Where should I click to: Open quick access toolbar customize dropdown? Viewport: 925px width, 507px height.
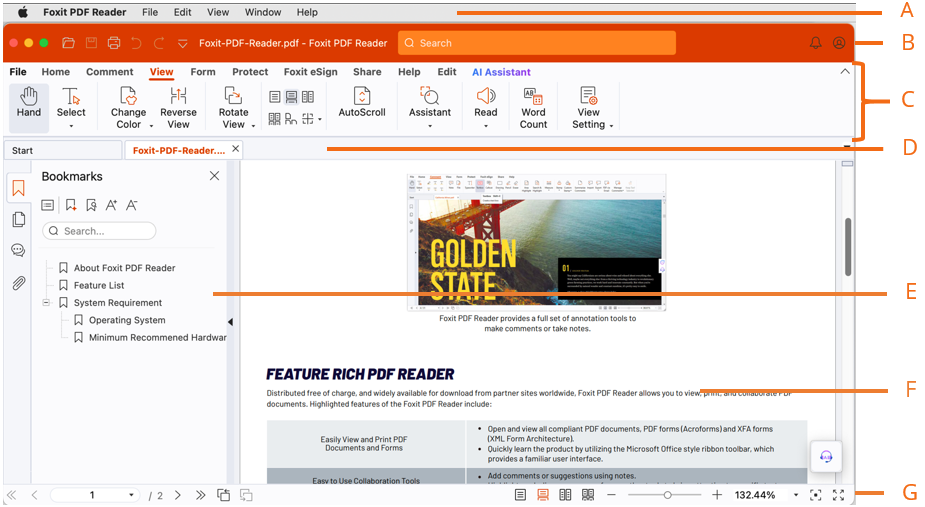point(183,43)
